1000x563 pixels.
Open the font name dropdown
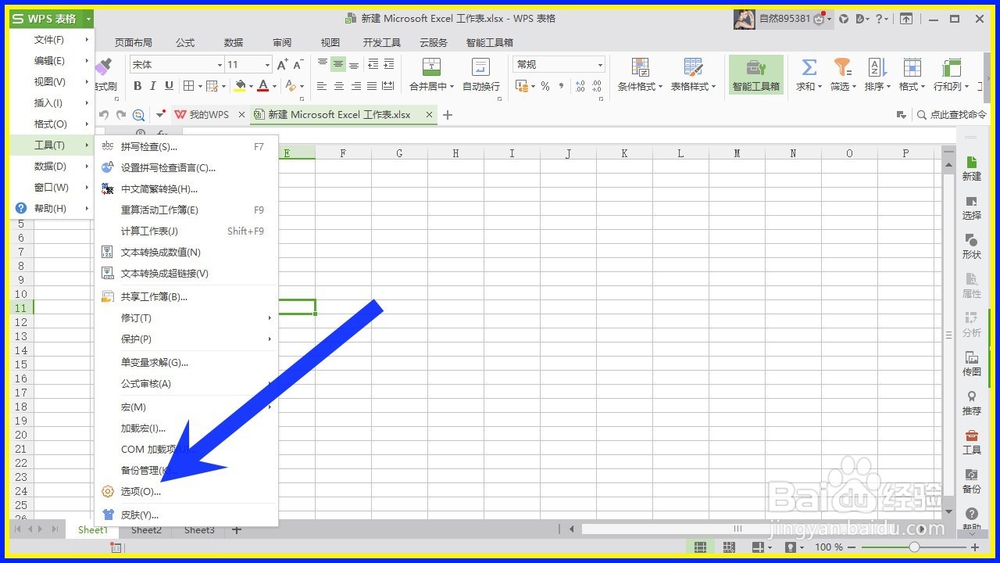[x=220, y=65]
